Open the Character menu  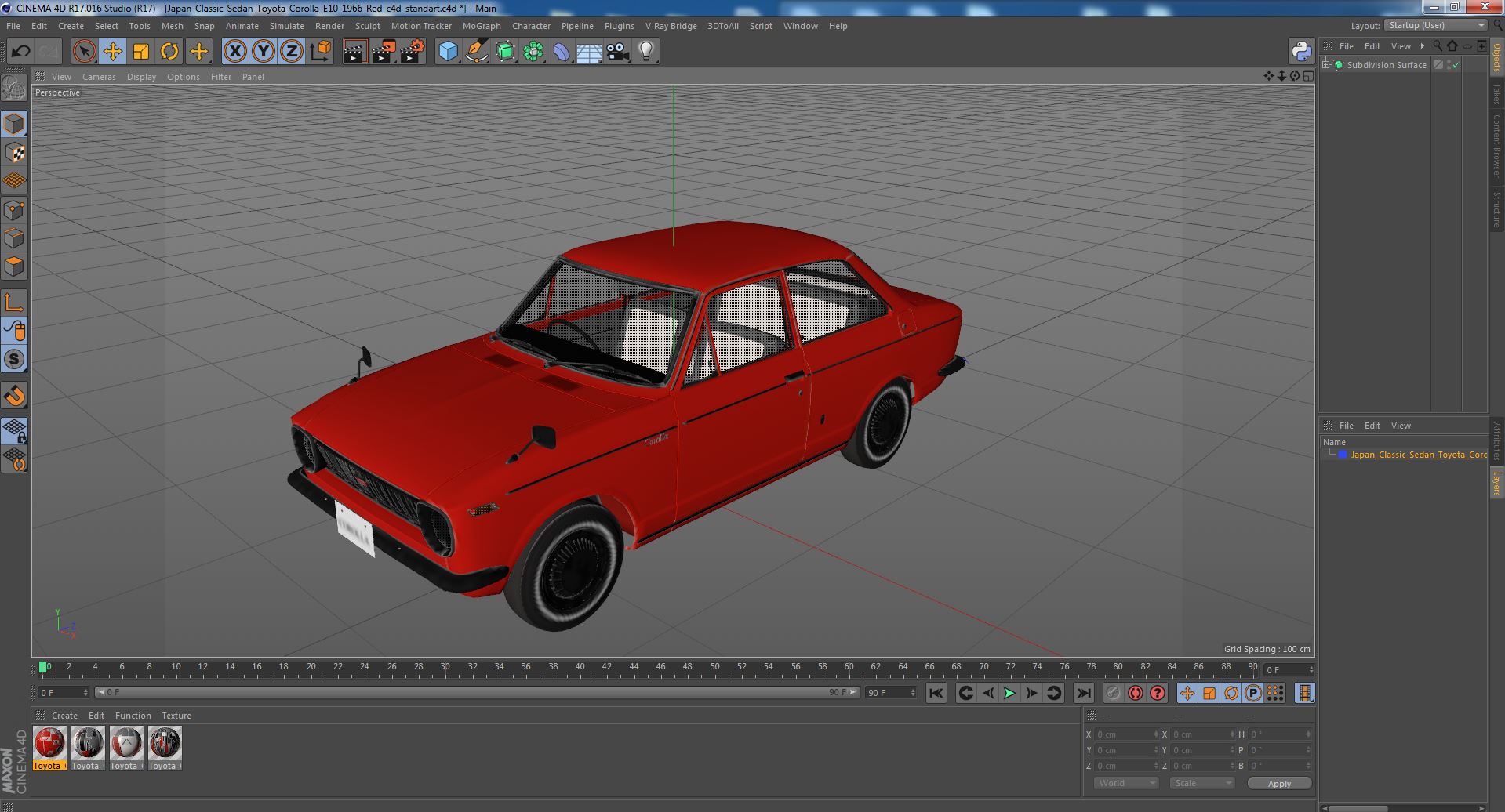(531, 26)
